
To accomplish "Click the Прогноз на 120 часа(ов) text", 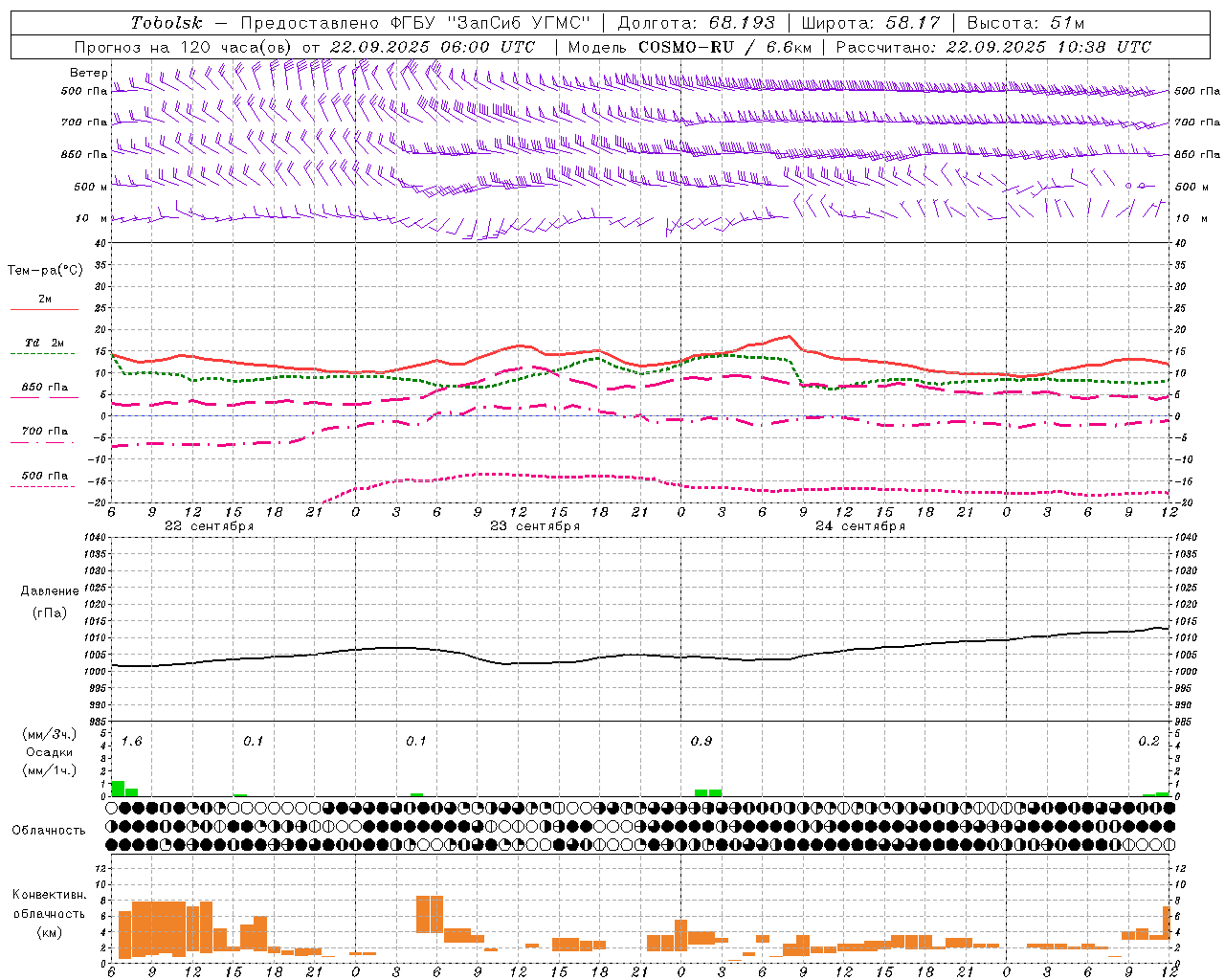I will [x=184, y=47].
